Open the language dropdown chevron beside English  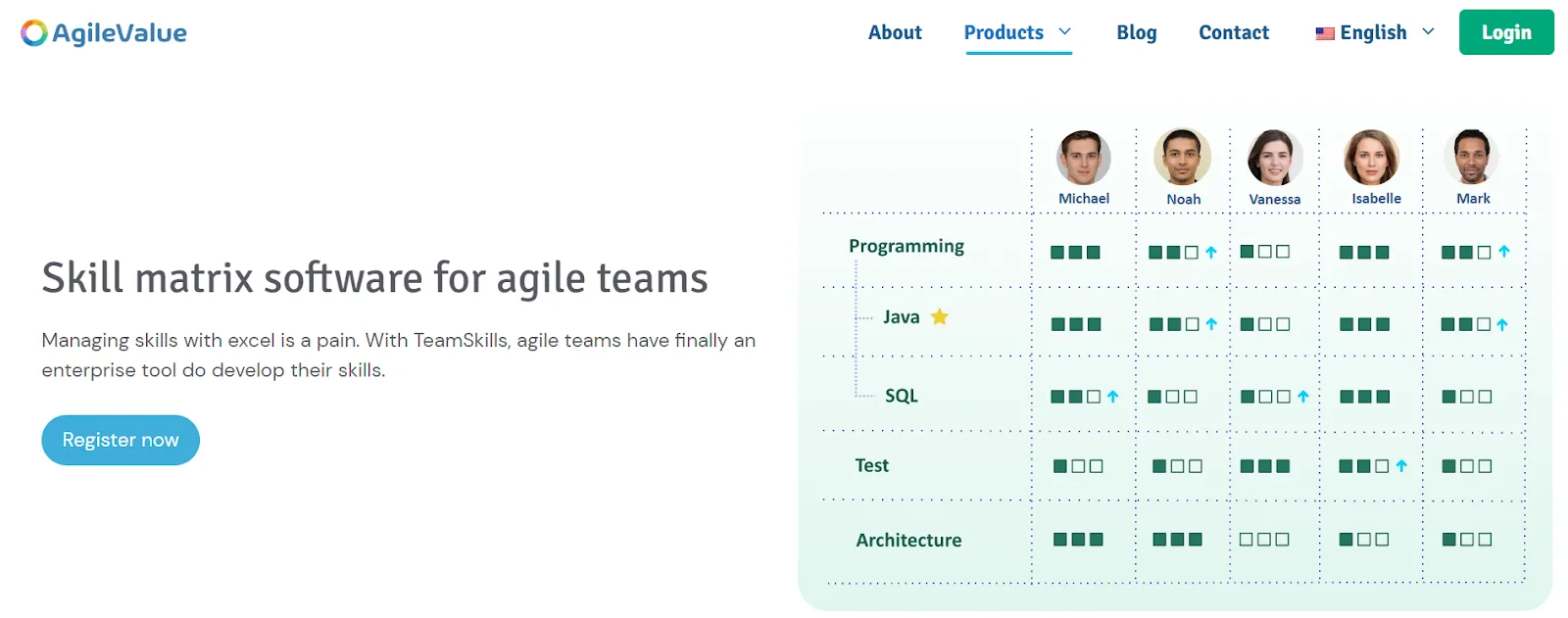[1428, 32]
